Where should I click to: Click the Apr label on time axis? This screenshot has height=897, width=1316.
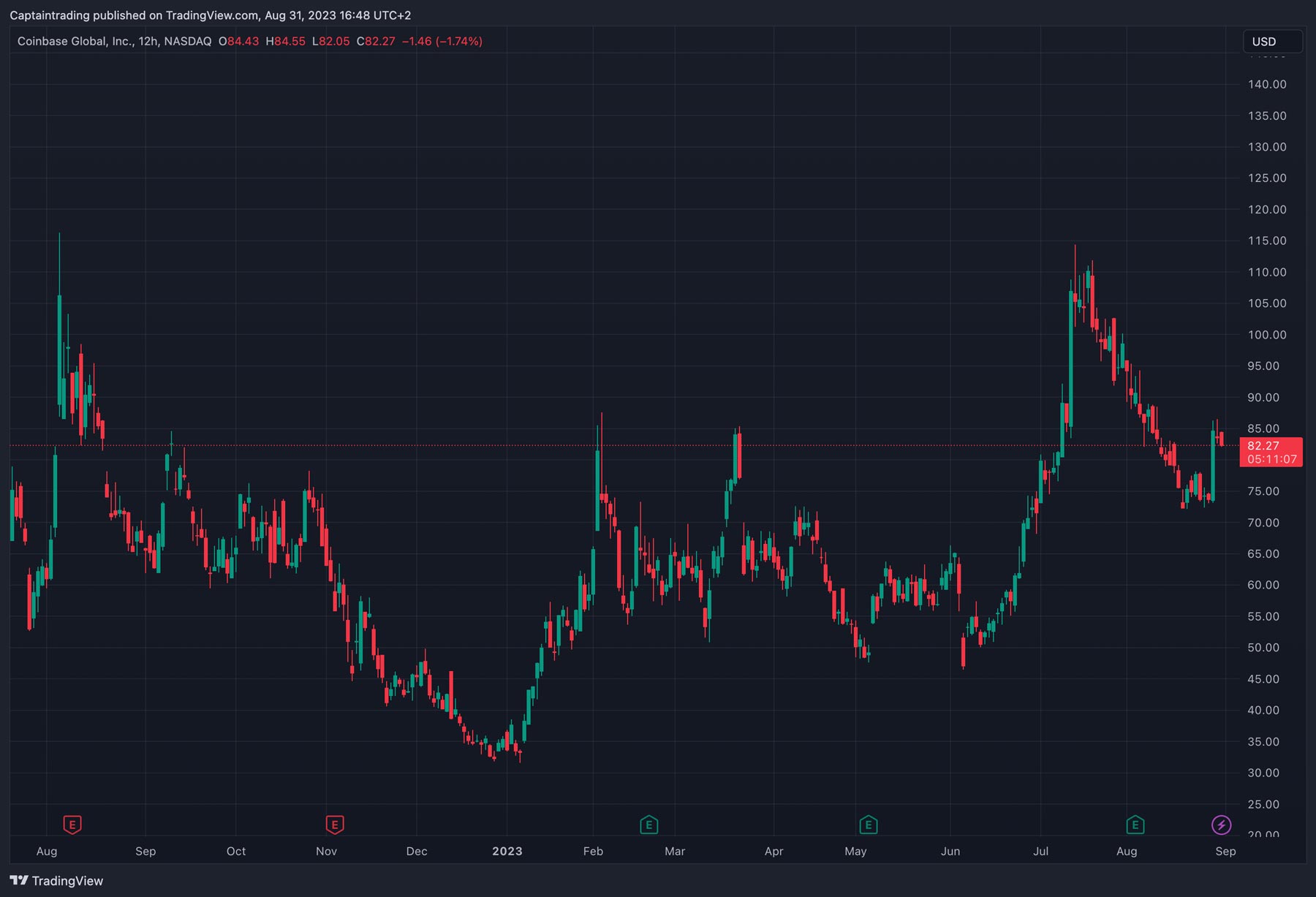(774, 851)
